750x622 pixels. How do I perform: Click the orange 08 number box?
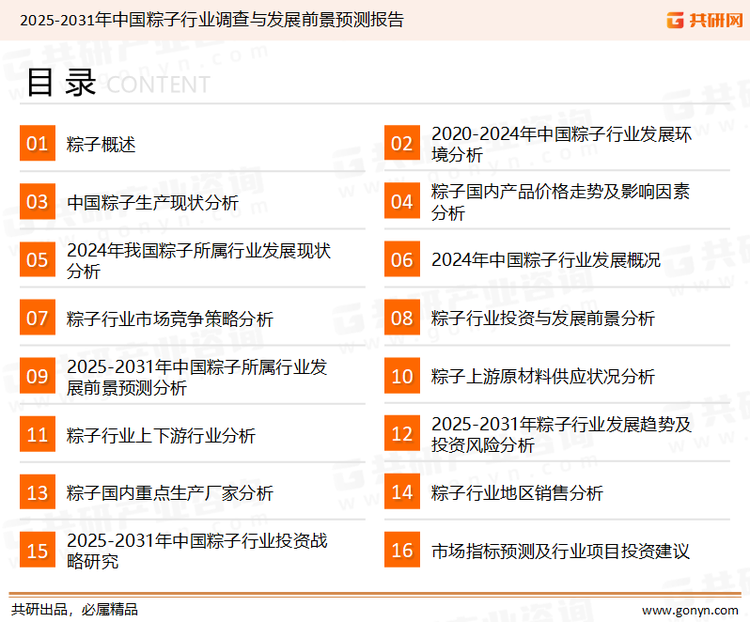(x=402, y=318)
